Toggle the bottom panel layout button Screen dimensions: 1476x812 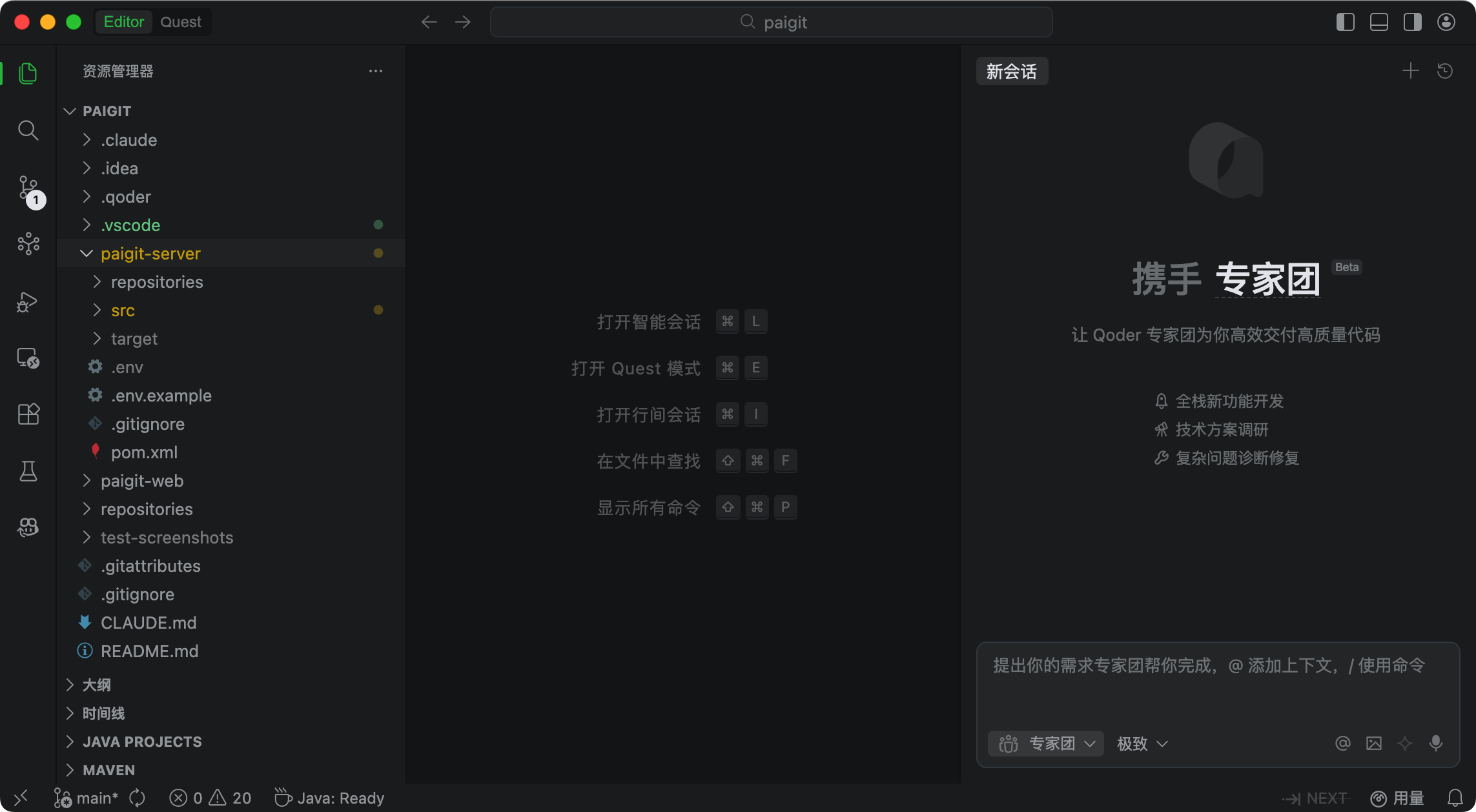tap(1379, 23)
